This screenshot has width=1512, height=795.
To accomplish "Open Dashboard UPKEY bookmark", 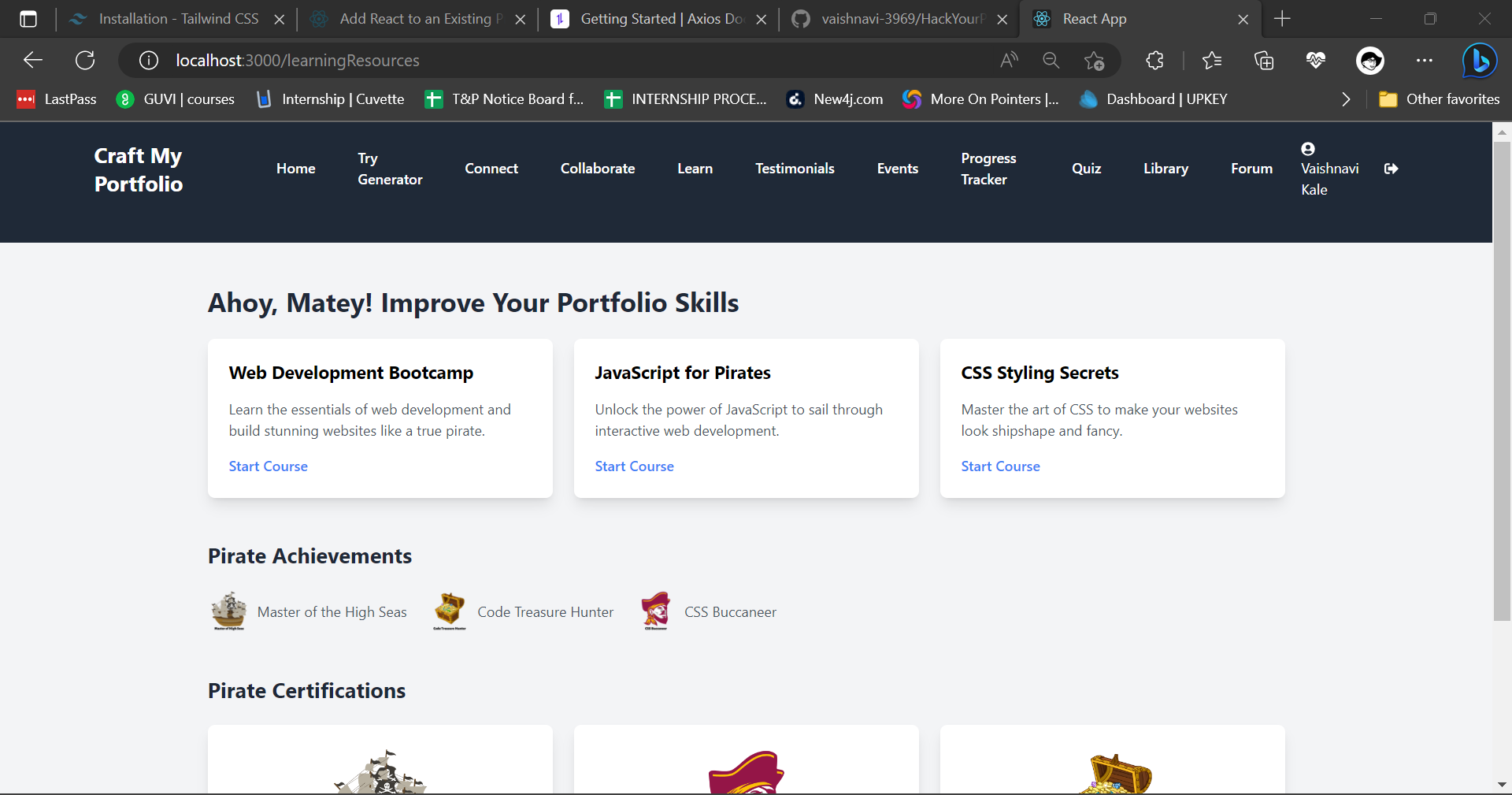I will 1154,99.
